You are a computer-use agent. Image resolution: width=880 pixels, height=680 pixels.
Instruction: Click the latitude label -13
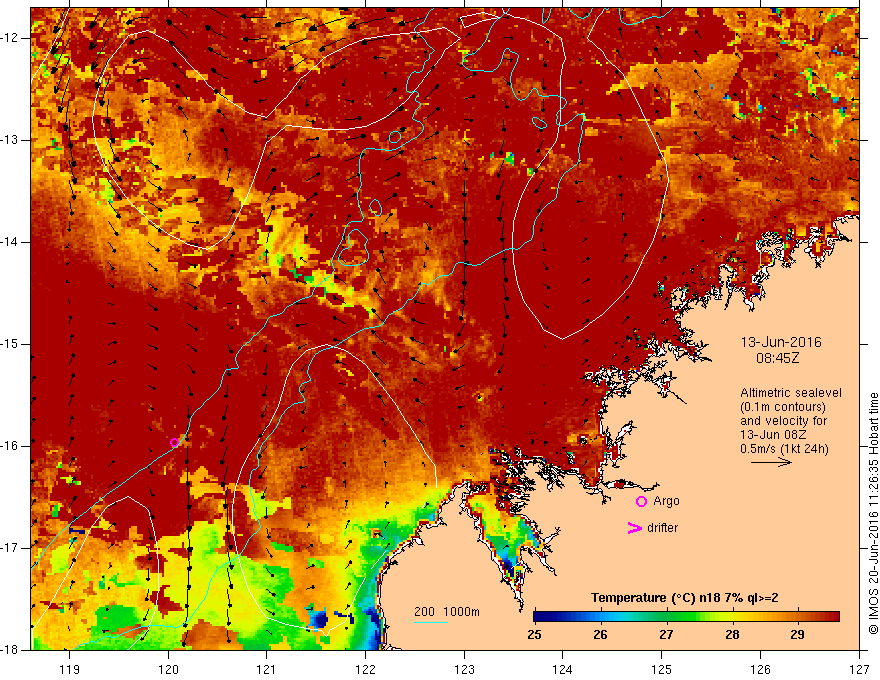[11, 140]
